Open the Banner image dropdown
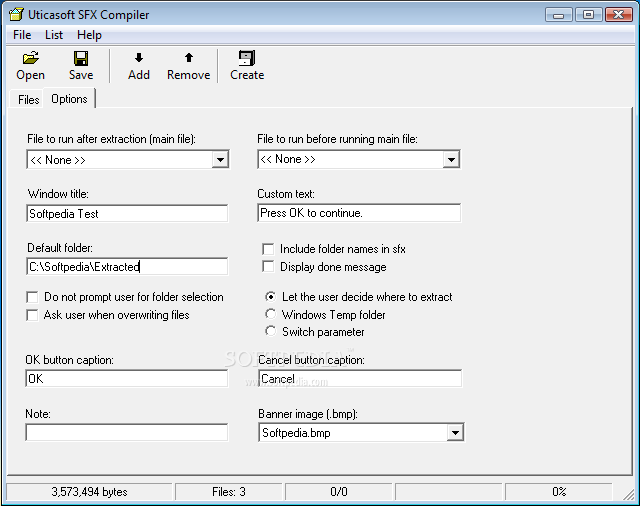The width and height of the screenshot is (640, 506). click(455, 433)
